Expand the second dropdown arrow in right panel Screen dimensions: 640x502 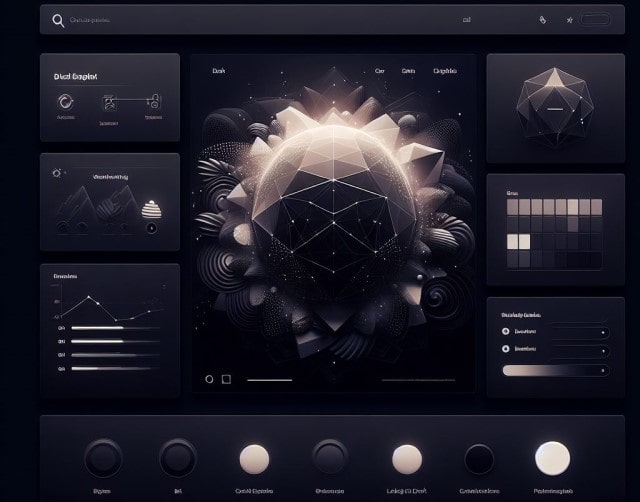click(x=602, y=350)
